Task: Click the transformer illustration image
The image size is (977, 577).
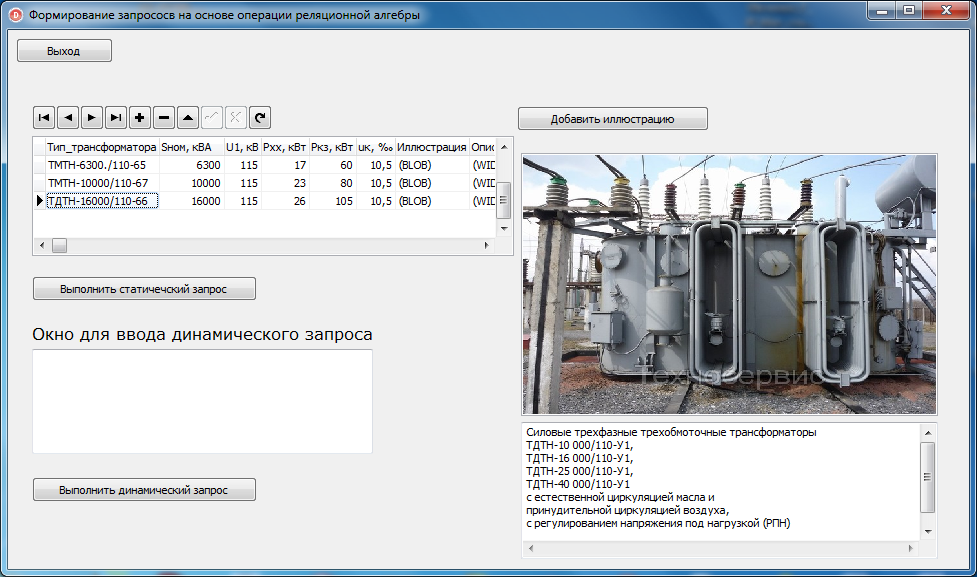Action: coord(729,284)
